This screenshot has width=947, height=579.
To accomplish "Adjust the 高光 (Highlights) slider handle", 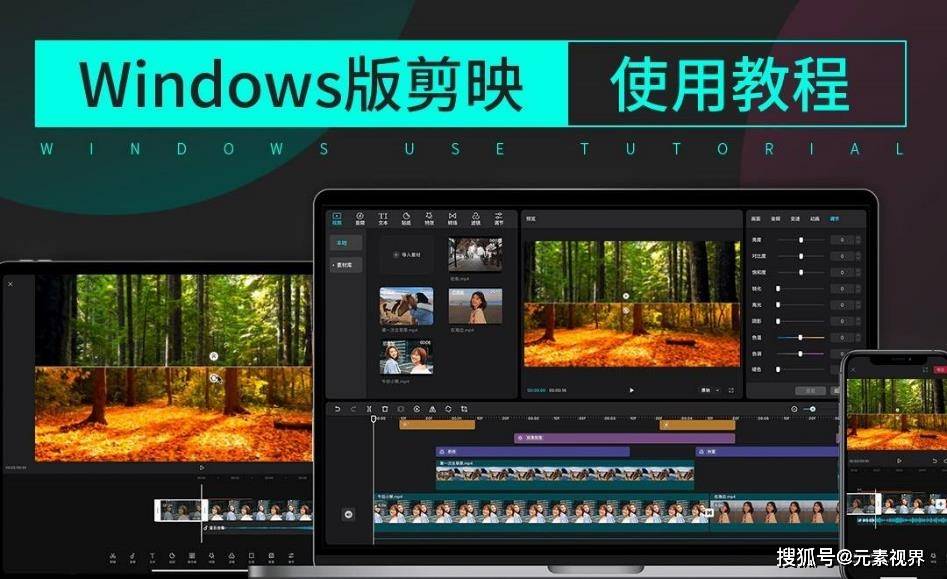I will pyautogui.click(x=778, y=305).
